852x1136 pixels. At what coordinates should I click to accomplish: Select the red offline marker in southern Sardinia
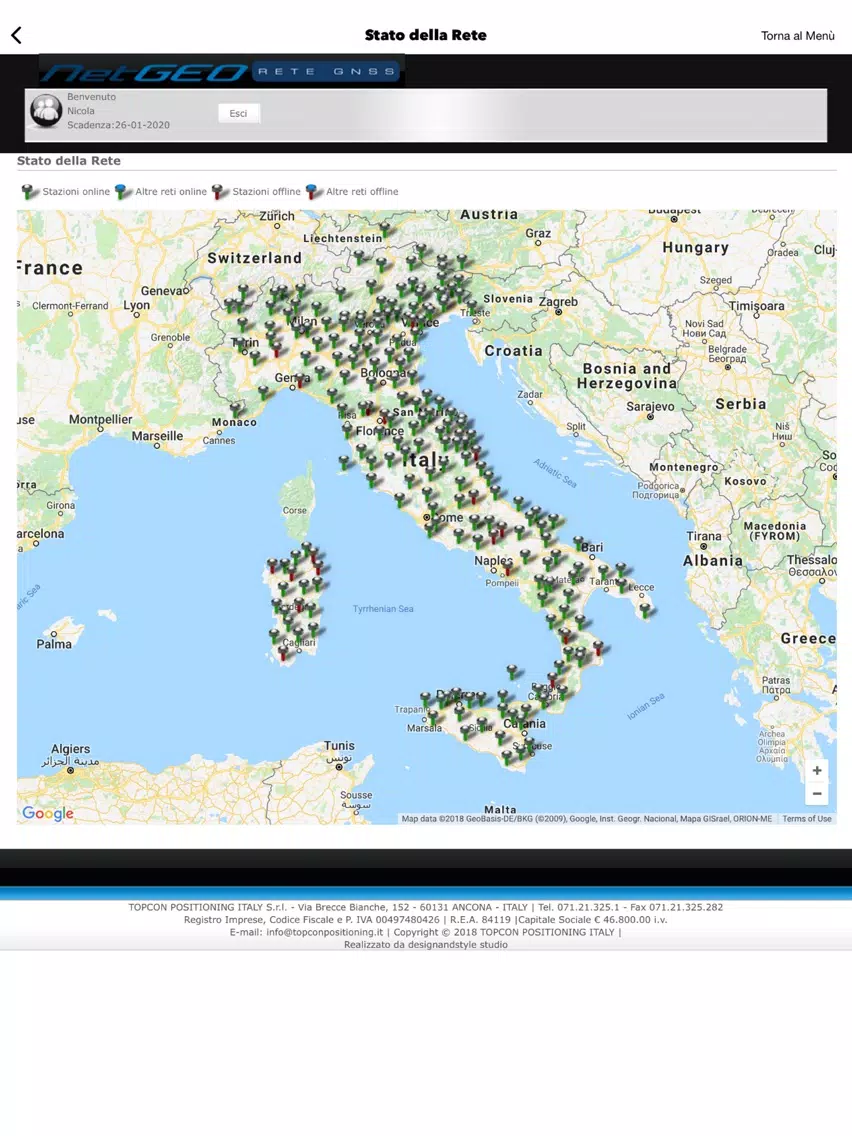tap(283, 654)
